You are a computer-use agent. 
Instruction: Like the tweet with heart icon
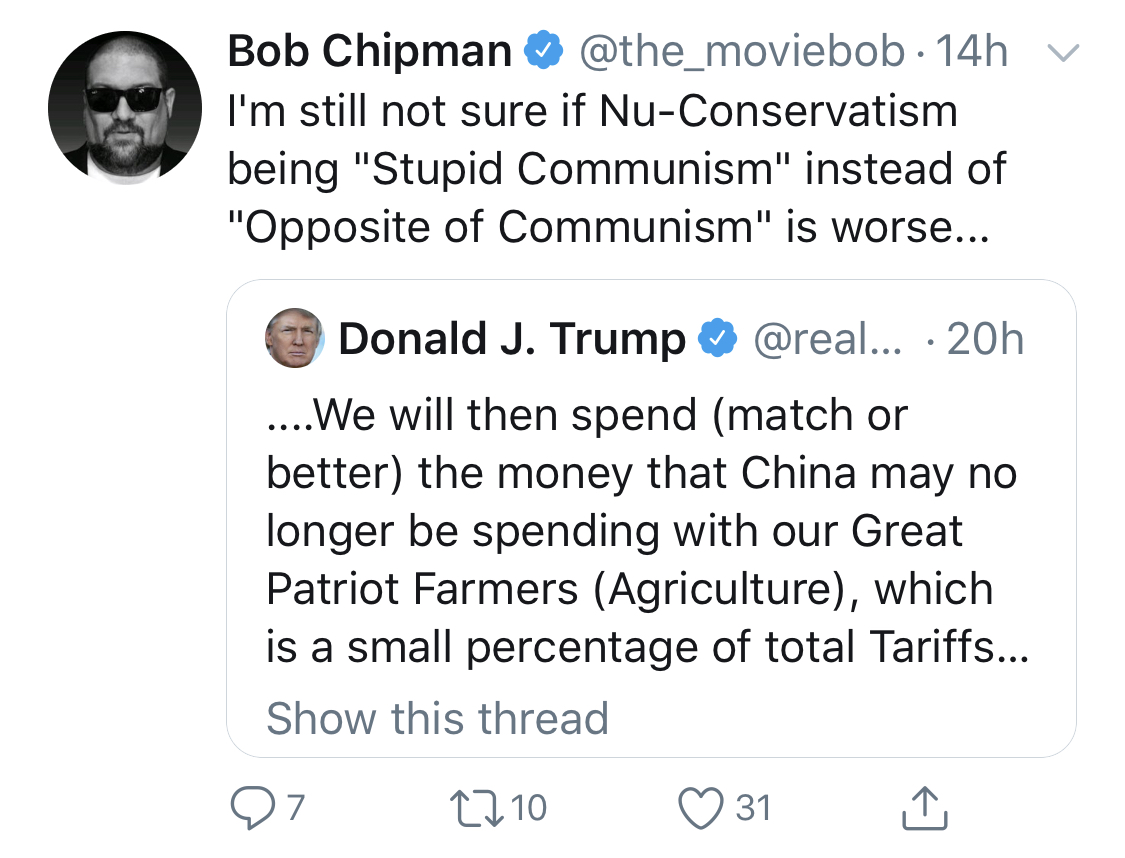701,808
